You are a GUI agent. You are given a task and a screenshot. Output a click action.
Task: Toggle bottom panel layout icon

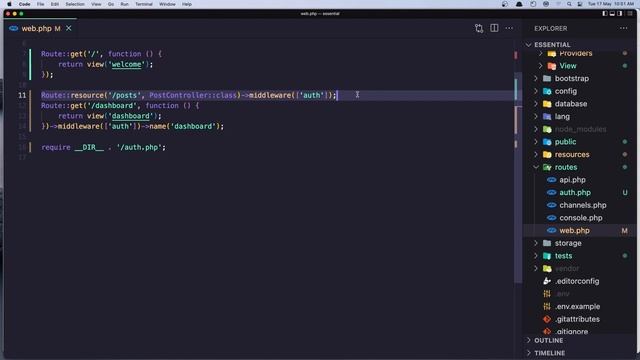click(612, 13)
